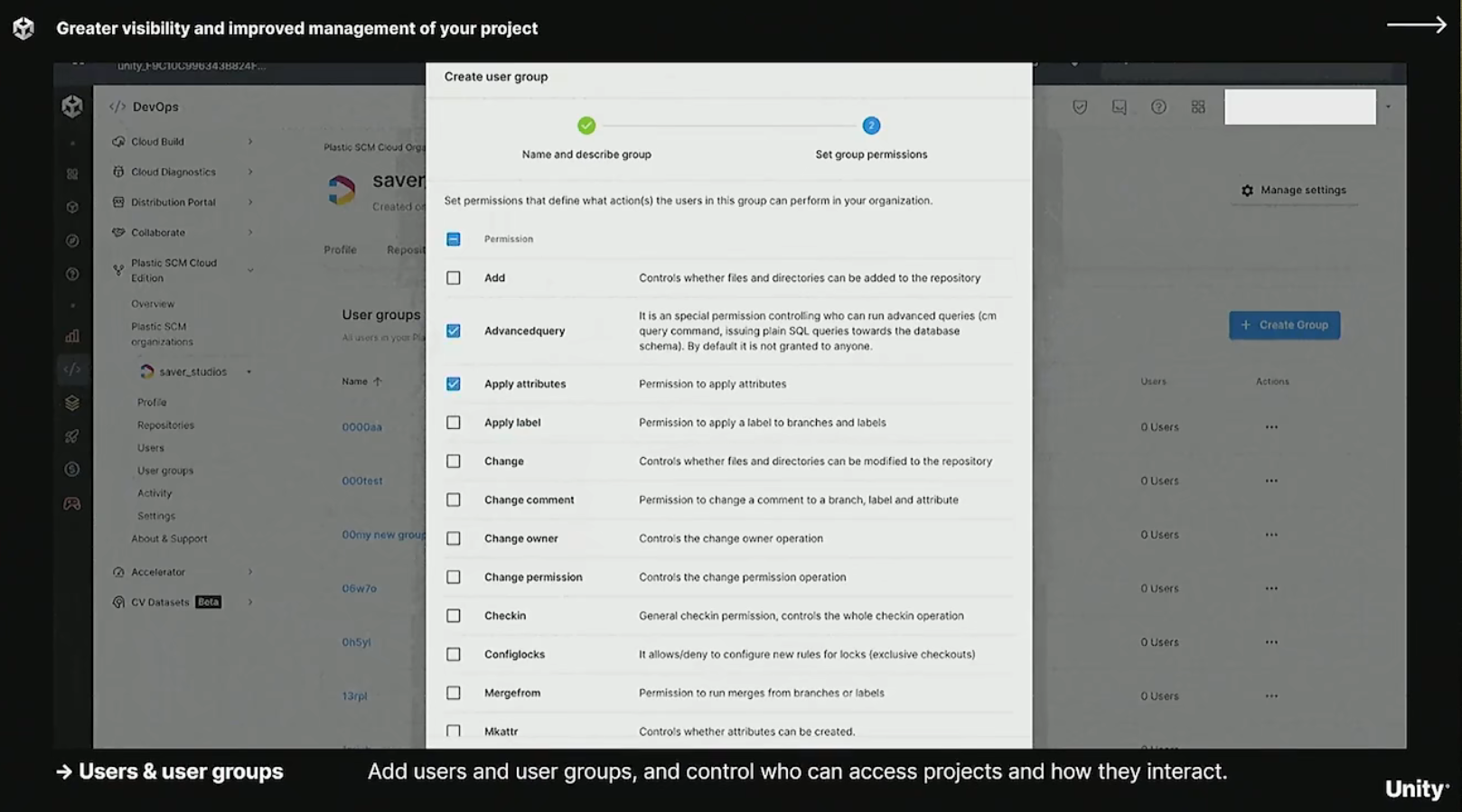
Task: Click the Distribution Portal store icon
Action: coord(118,202)
